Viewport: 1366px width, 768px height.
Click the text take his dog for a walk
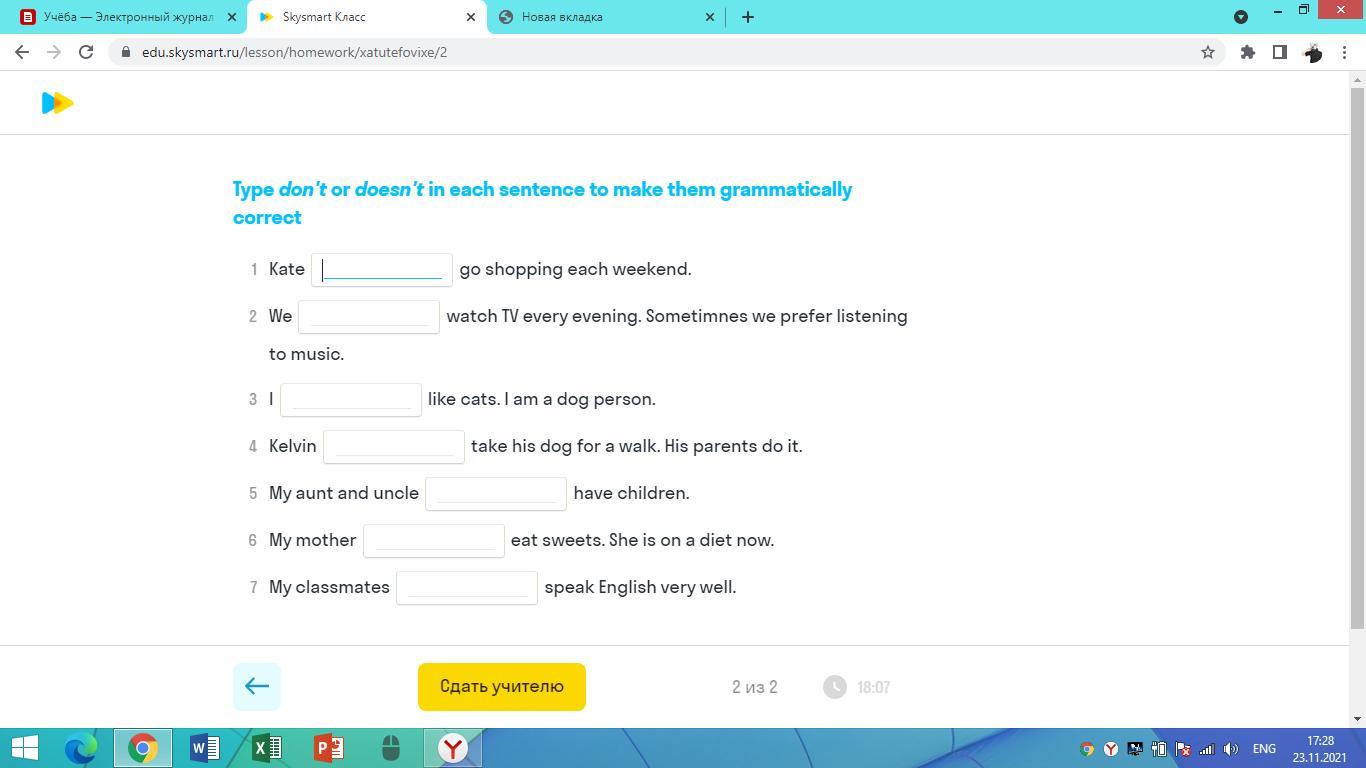click(x=564, y=446)
